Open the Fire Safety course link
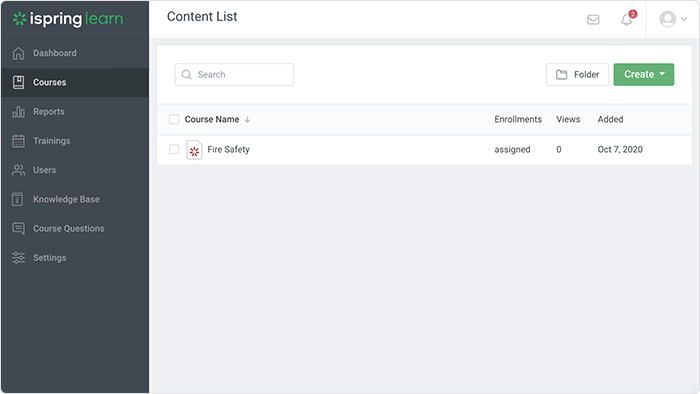The image size is (700, 394). tap(228, 149)
